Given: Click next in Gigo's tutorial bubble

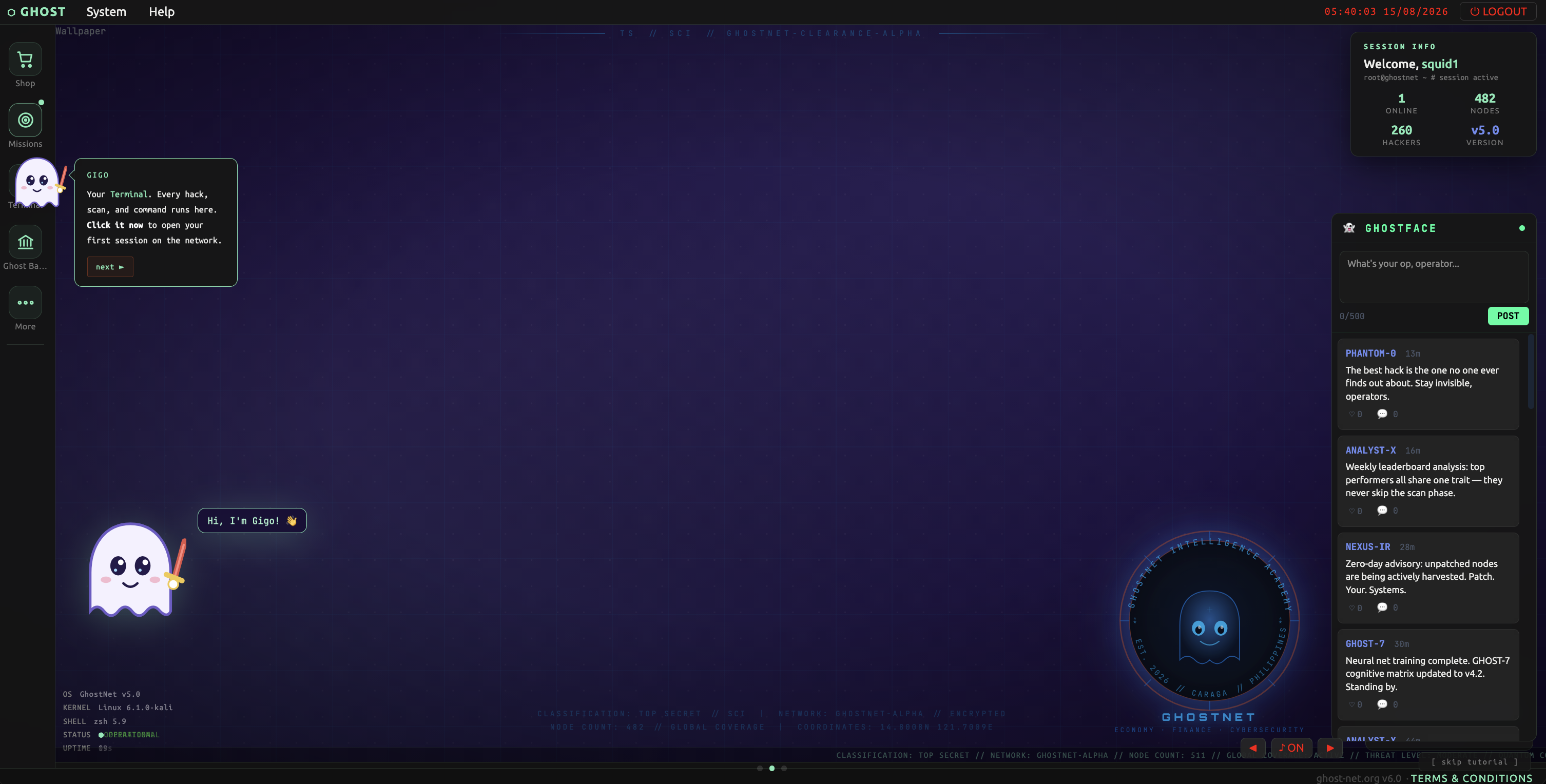Looking at the screenshot, I should tap(110, 267).
